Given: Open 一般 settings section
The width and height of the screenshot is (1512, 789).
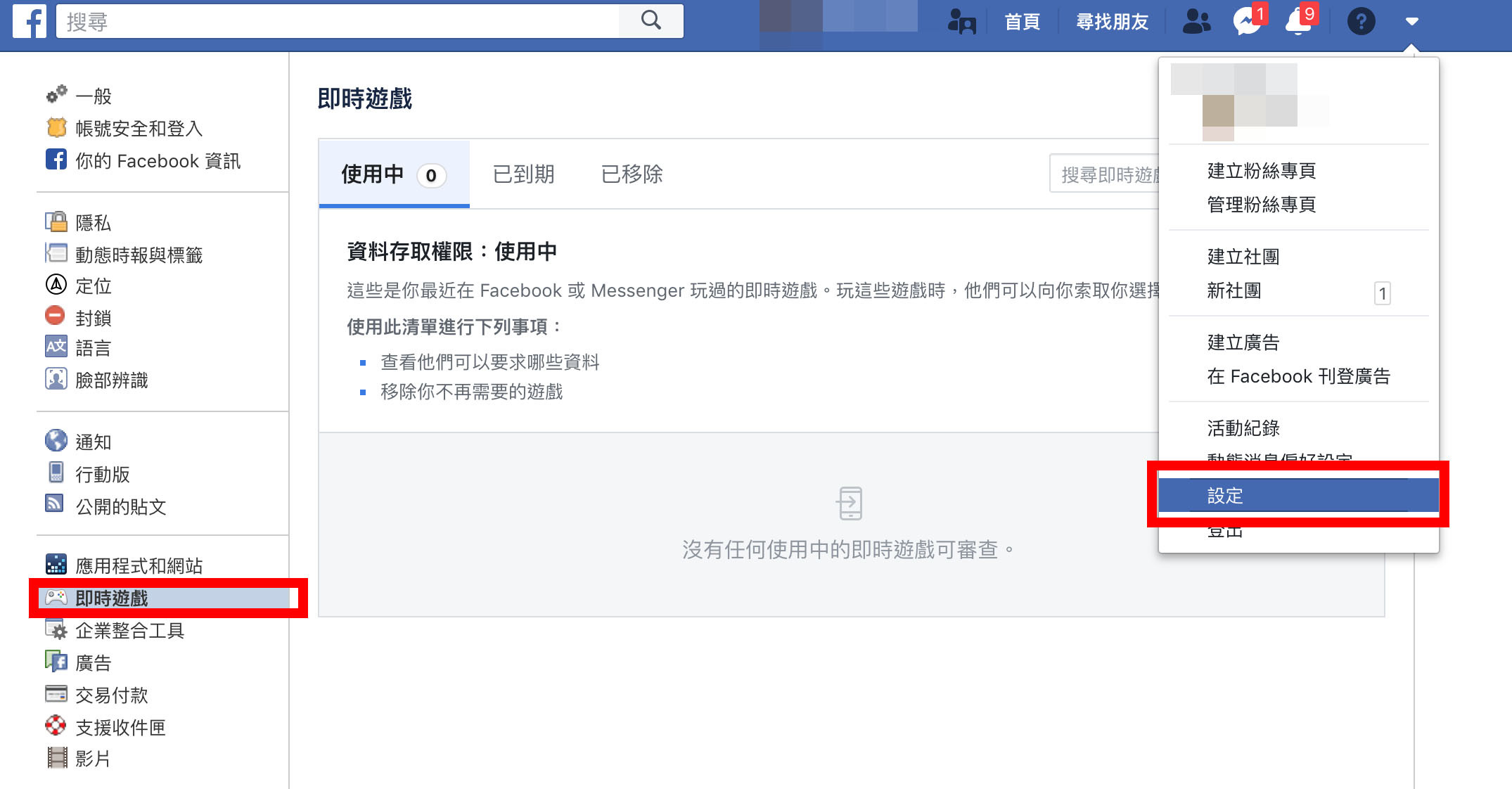Looking at the screenshot, I should tap(93, 96).
